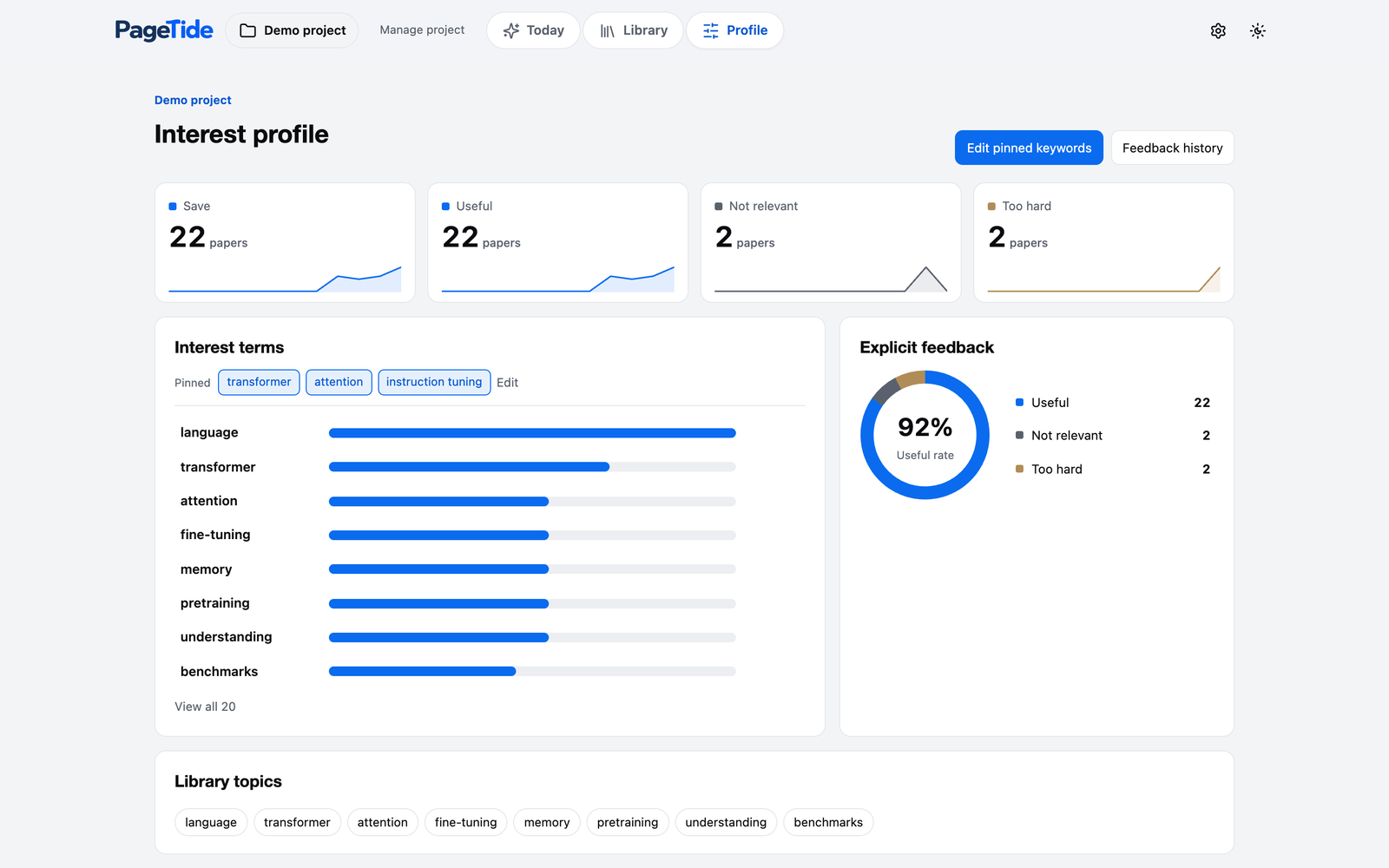Open Manage project
This screenshot has width=1389, height=868.
(x=422, y=30)
